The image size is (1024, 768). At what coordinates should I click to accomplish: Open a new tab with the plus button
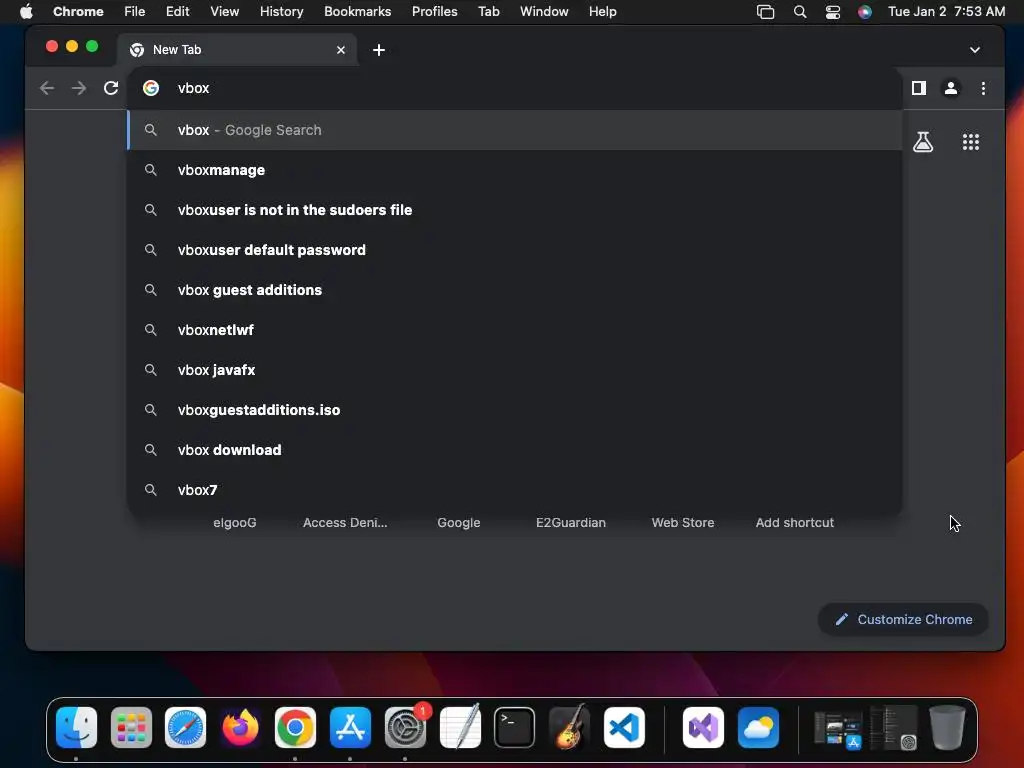coord(379,50)
